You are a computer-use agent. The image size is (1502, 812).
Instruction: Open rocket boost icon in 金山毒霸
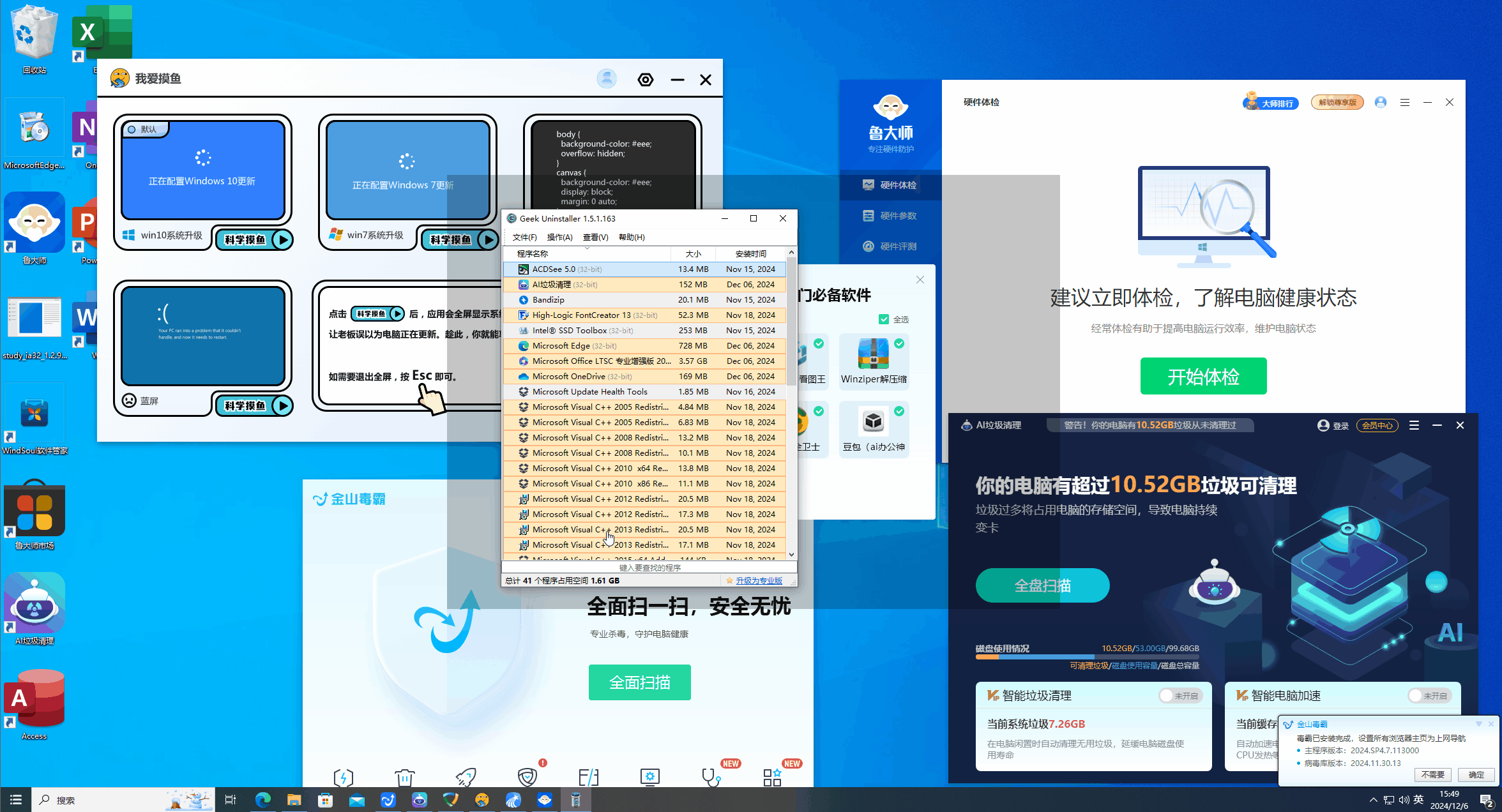click(466, 778)
